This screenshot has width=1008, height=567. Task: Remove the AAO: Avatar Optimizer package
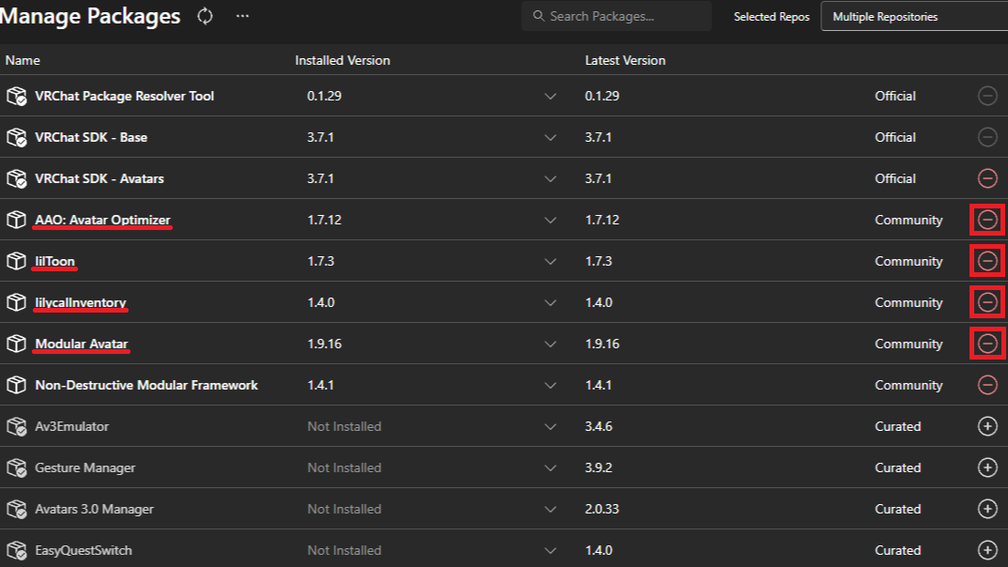pyautogui.click(x=987, y=220)
